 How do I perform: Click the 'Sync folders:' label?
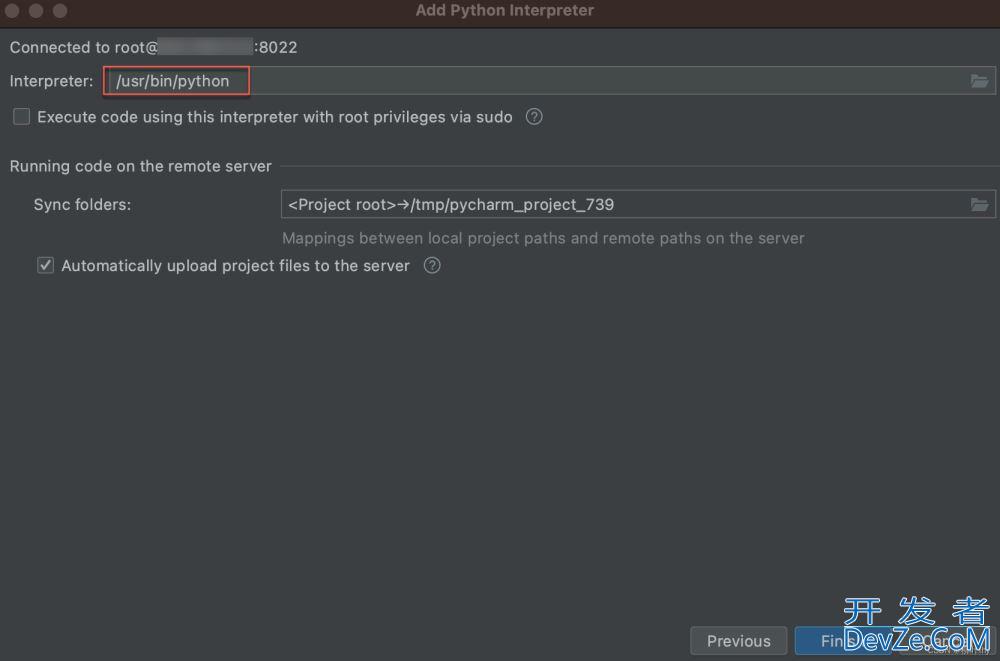[x=82, y=205]
